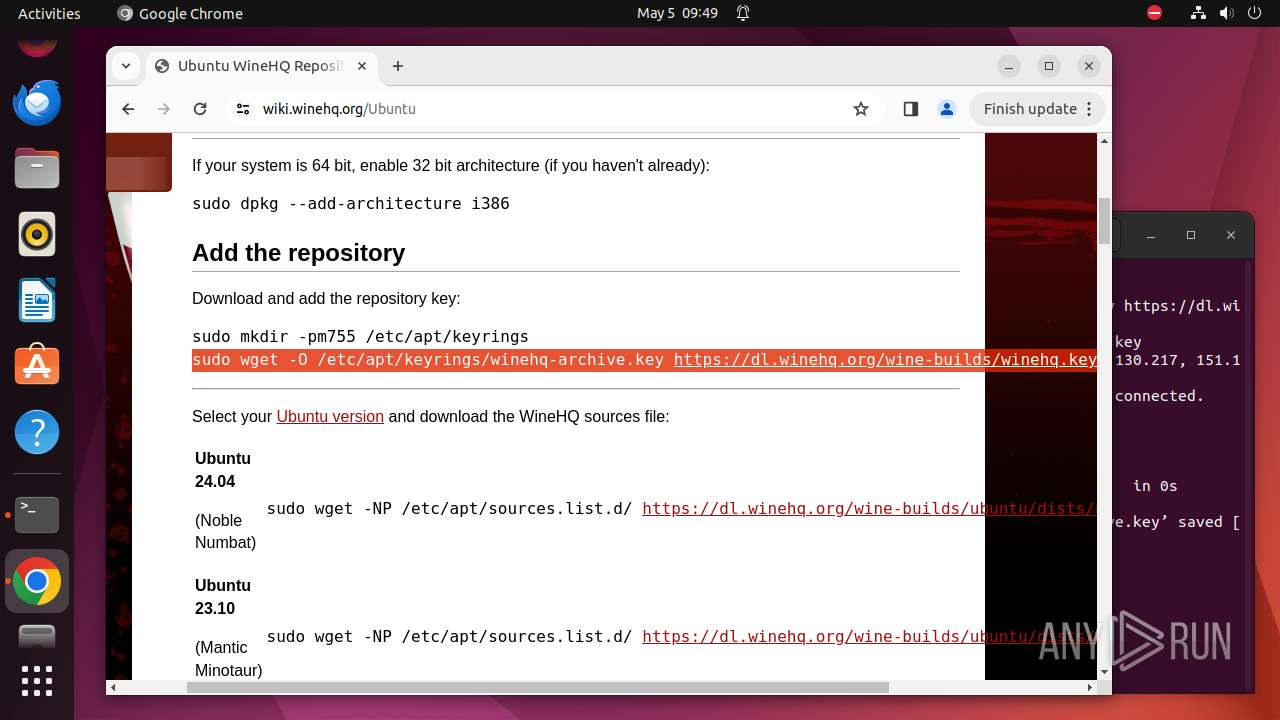Image resolution: width=1280 pixels, height=720 pixels.
Task: Open the Google Chrome app menu in top bar
Action: pos(180,13)
